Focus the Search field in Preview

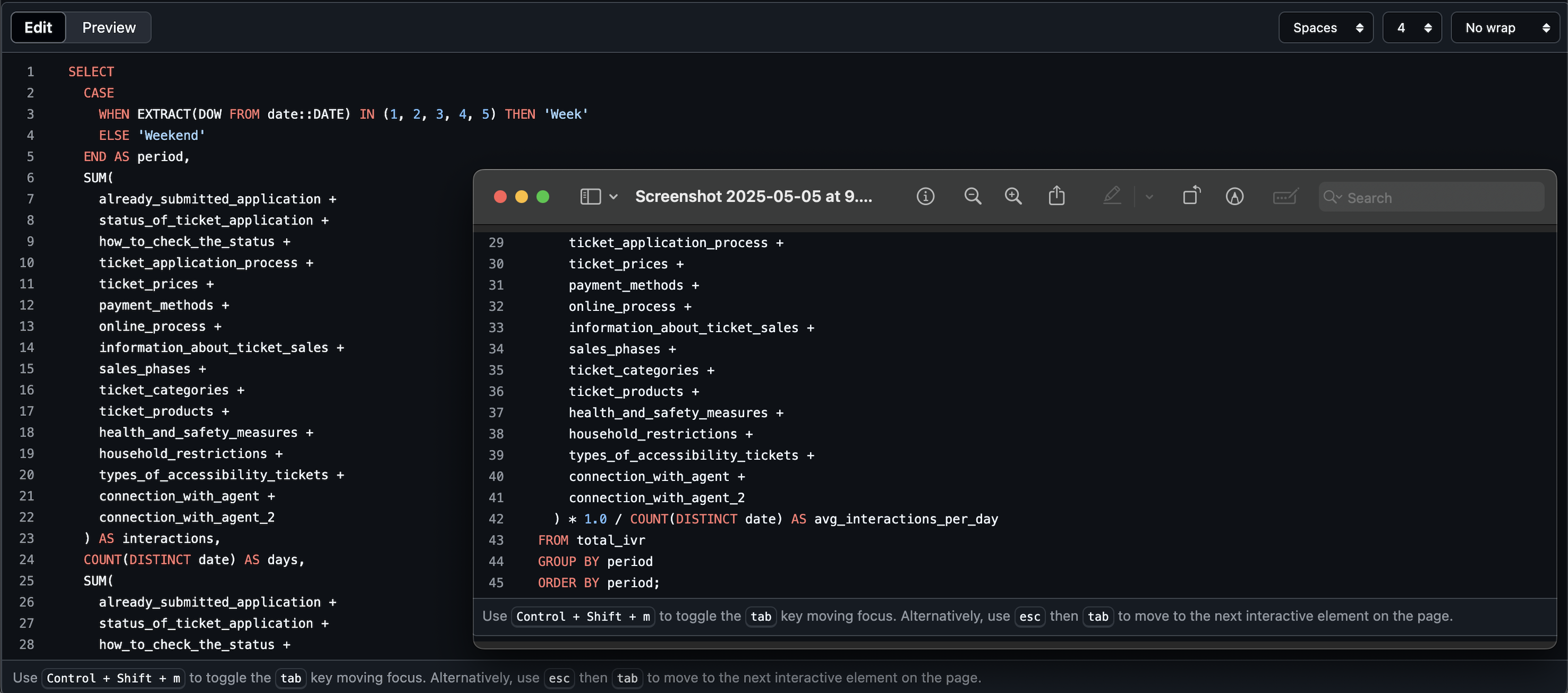[1431, 197]
